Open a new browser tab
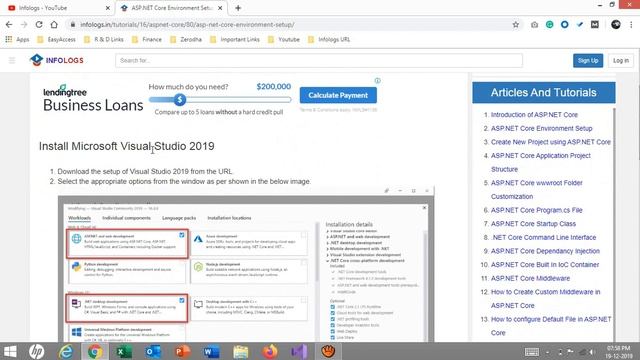 [238, 8]
